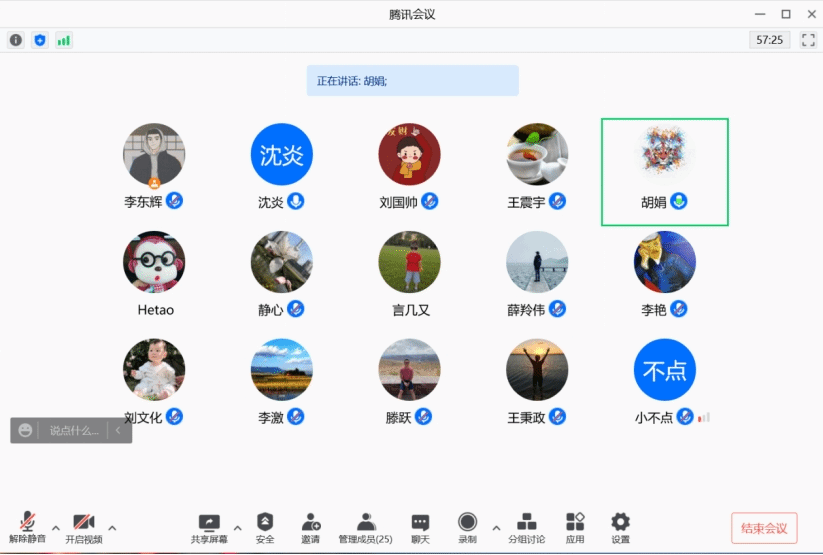
Task: Open the 应用 apps panel
Action: point(575,527)
